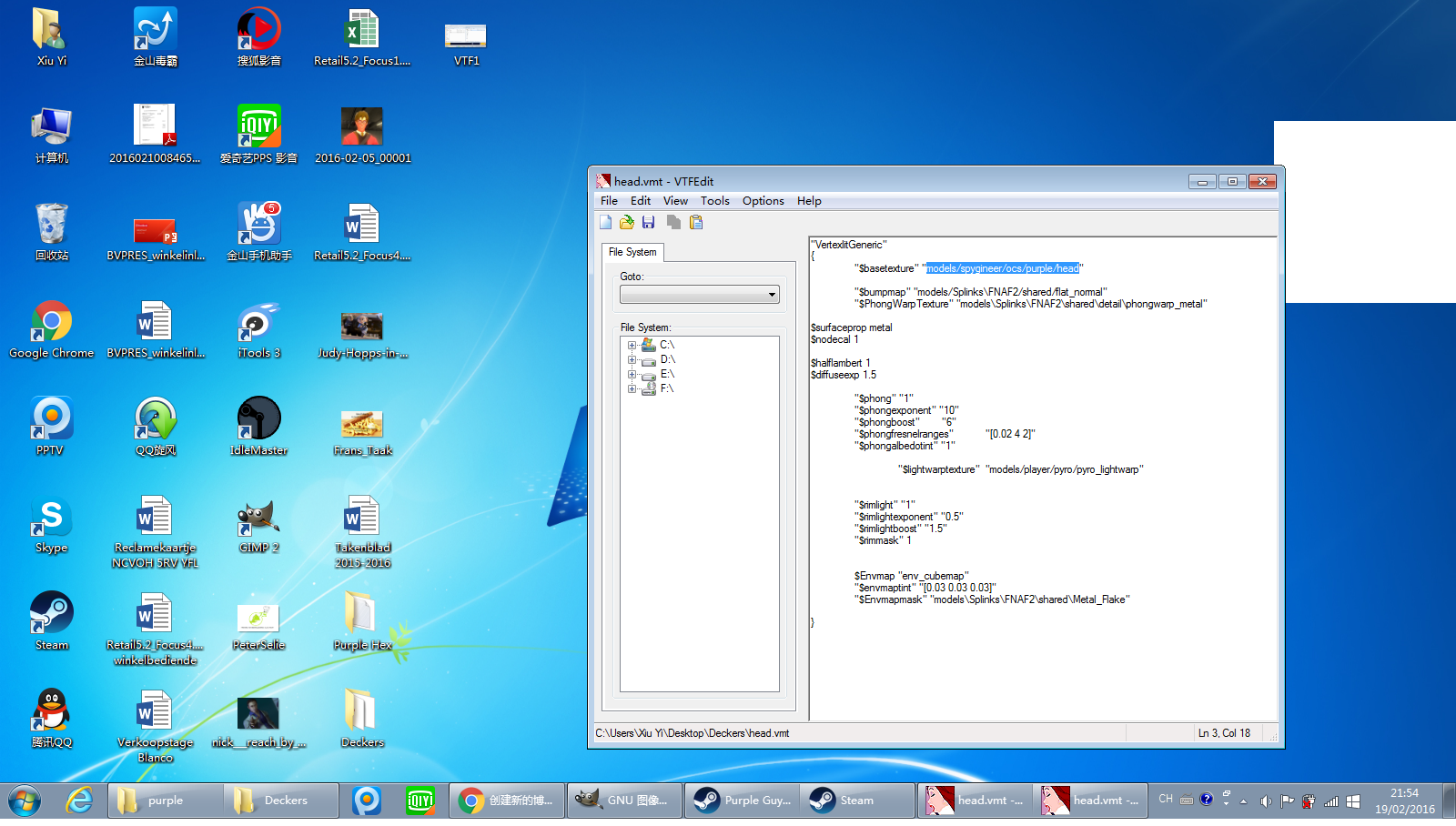
Task: Select the D:\ drive in file tree
Action: pyautogui.click(x=667, y=360)
